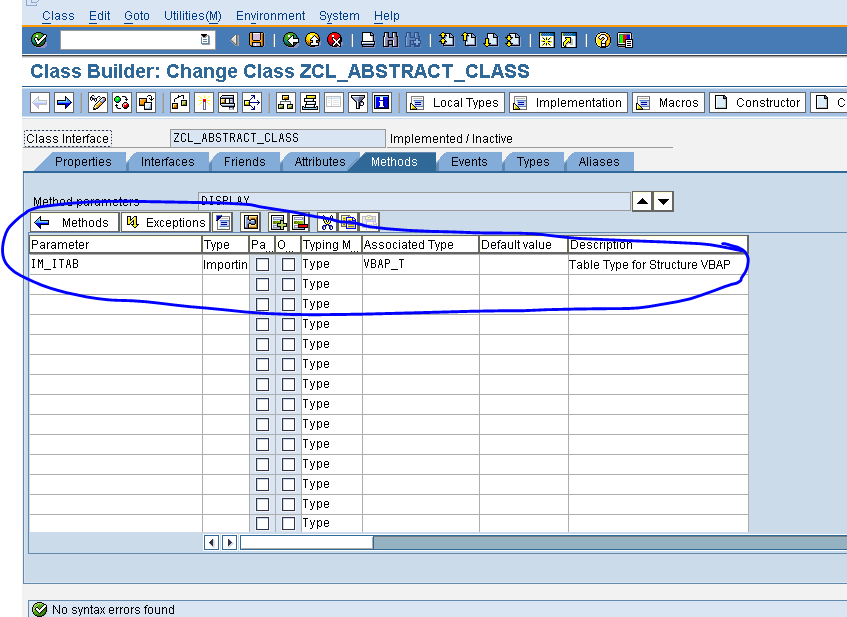Click the Methods back button
This screenshot has width=847, height=617.
(x=75, y=222)
